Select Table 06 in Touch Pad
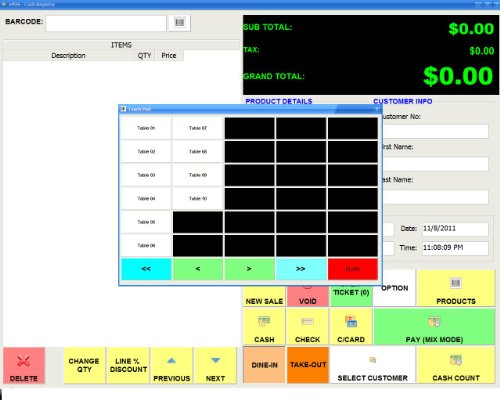The width and height of the screenshot is (500, 400). tap(146, 245)
